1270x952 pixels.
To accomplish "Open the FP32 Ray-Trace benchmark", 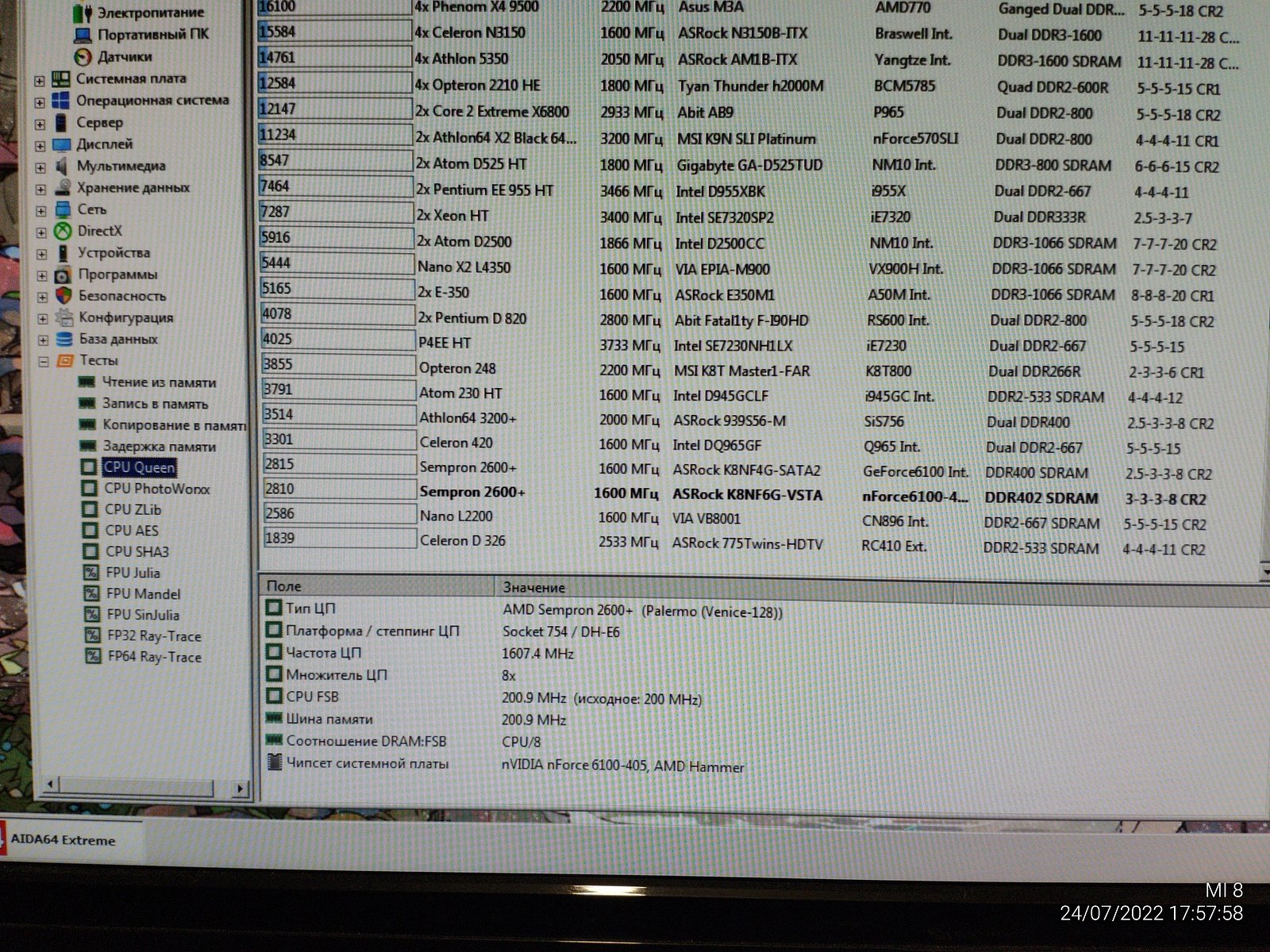I will click(155, 636).
